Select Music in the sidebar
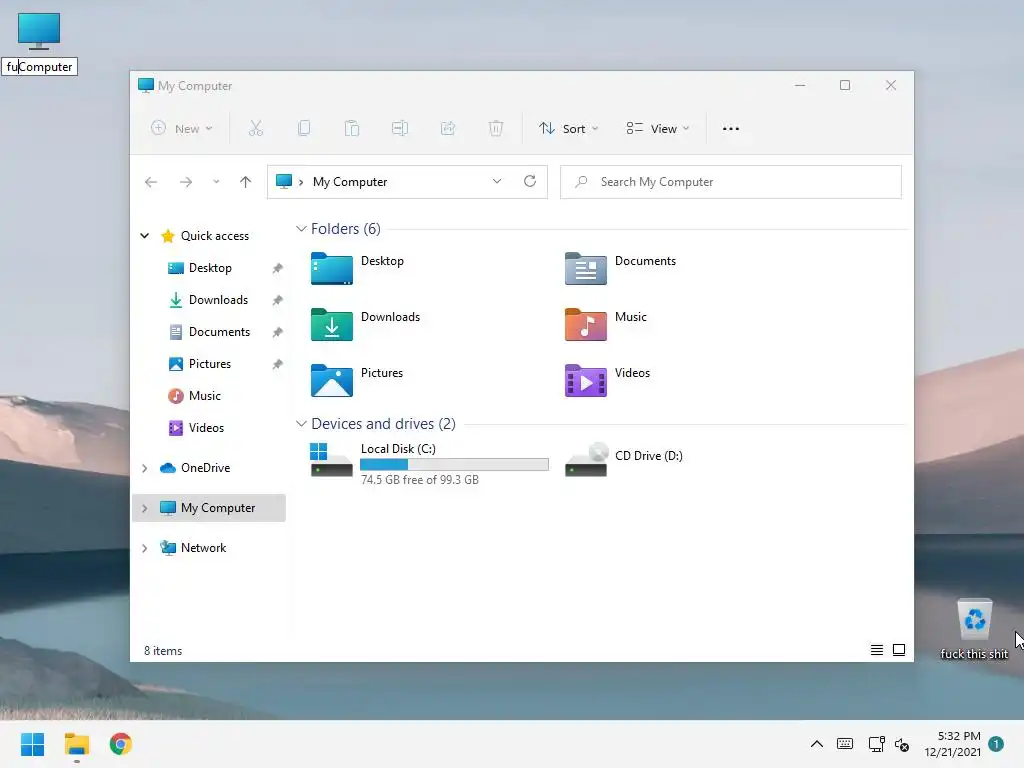Viewport: 1024px width, 768px height. click(204, 396)
